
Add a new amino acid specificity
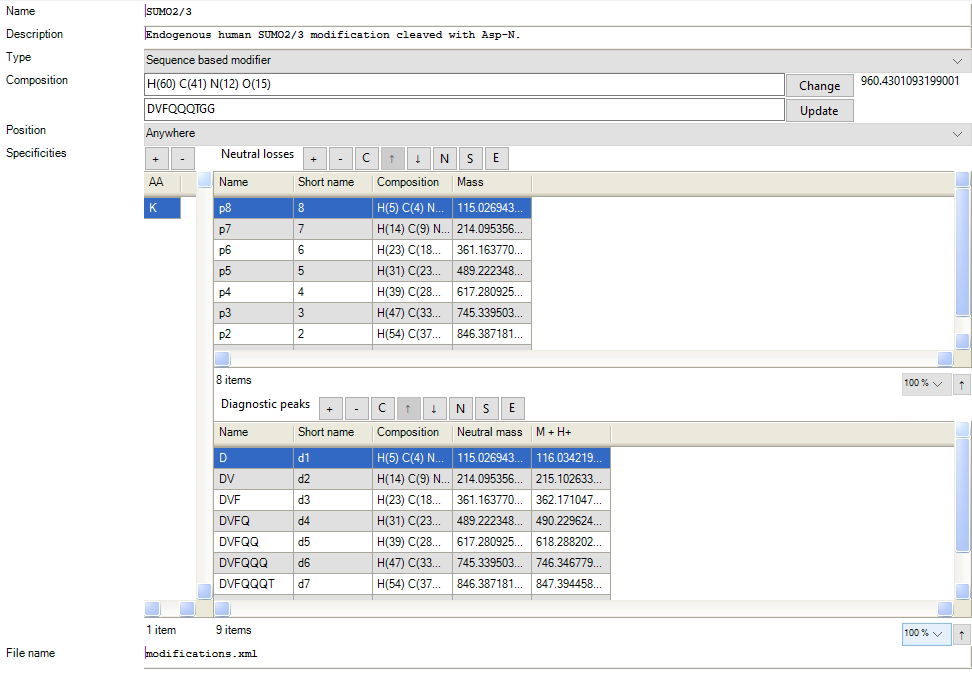click(156, 159)
